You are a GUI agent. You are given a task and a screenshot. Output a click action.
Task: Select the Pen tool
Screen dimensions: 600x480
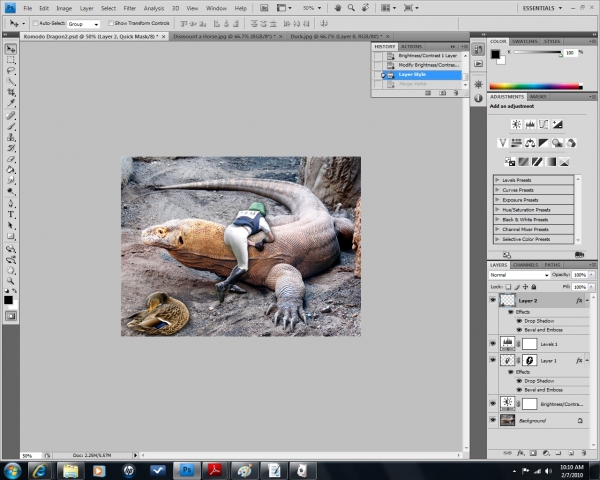11,203
